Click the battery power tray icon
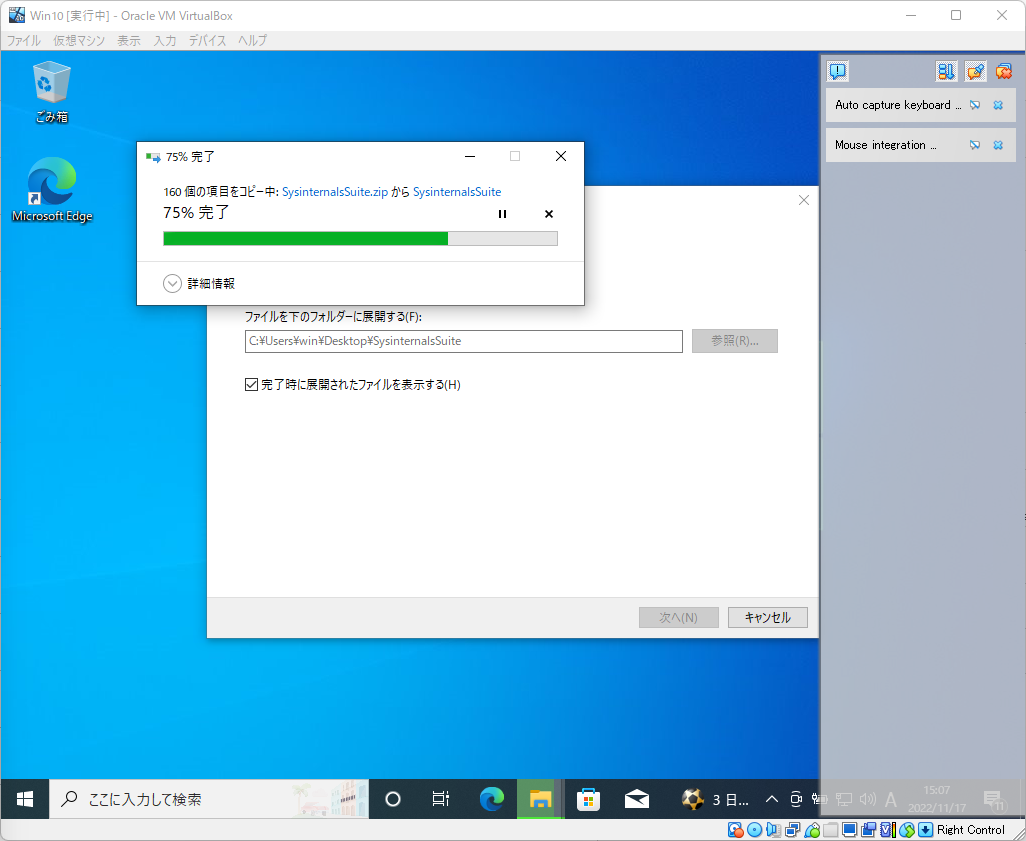Viewport: 1026px width, 841px height. pyautogui.click(x=819, y=799)
